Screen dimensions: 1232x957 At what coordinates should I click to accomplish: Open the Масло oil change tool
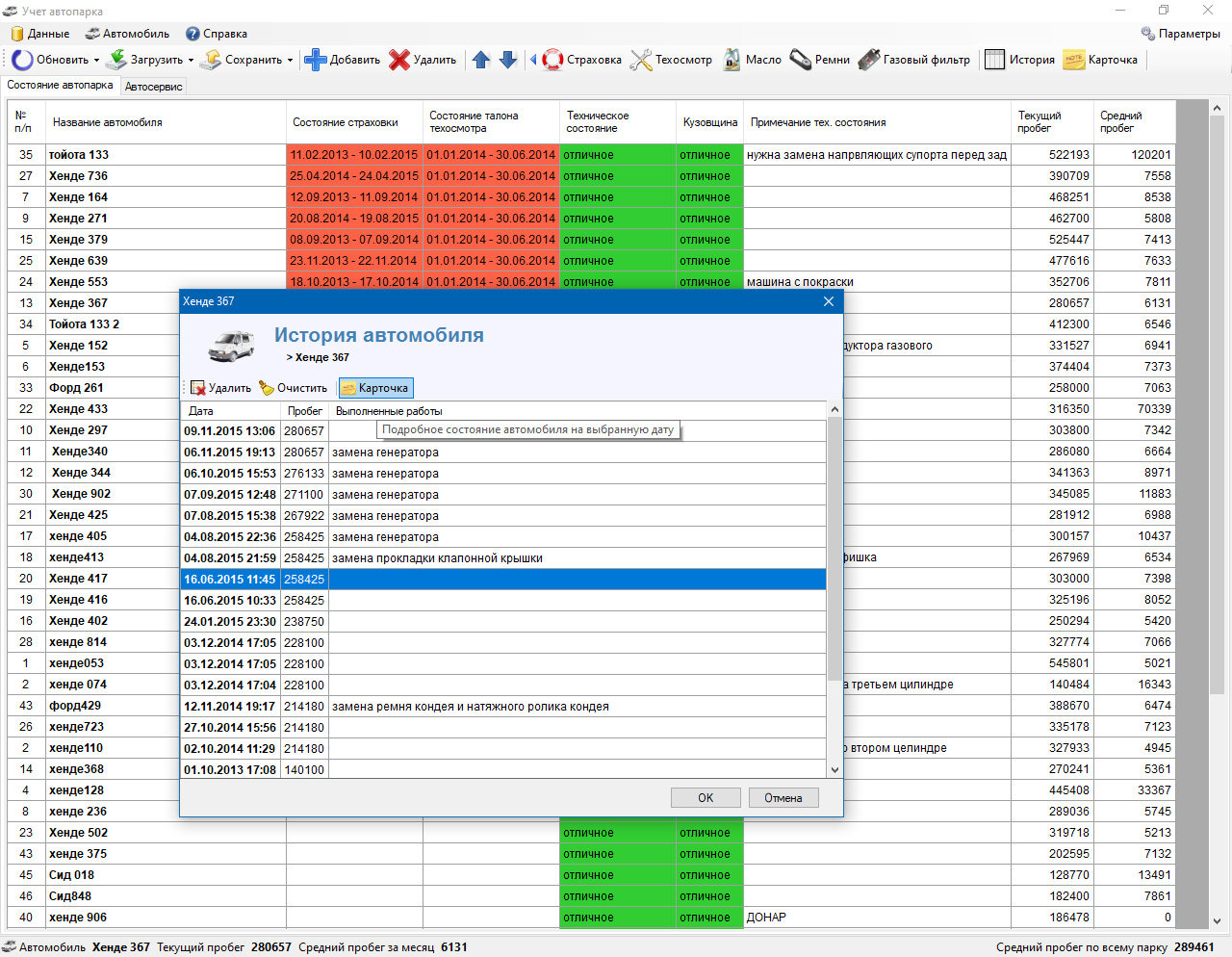click(x=752, y=60)
